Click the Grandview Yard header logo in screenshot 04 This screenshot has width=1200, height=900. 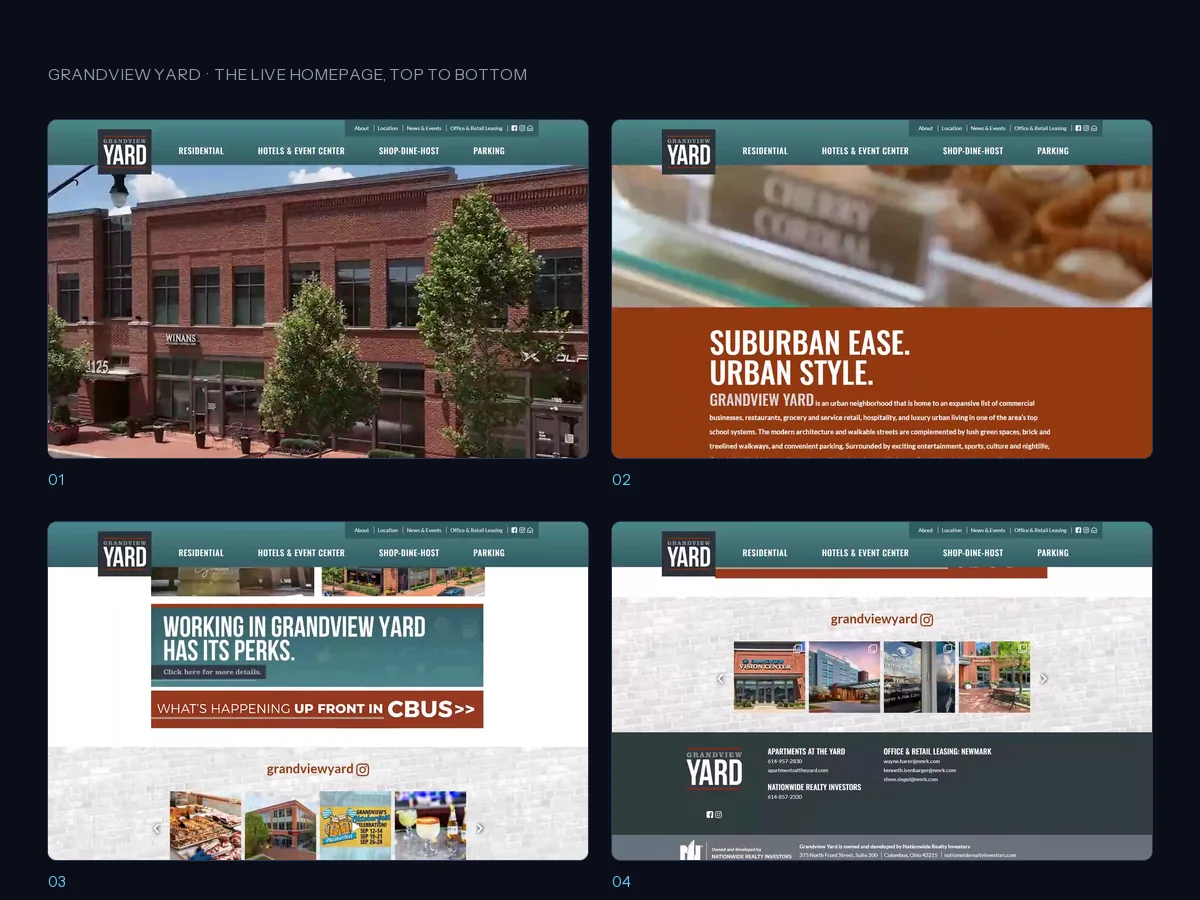[689, 554]
